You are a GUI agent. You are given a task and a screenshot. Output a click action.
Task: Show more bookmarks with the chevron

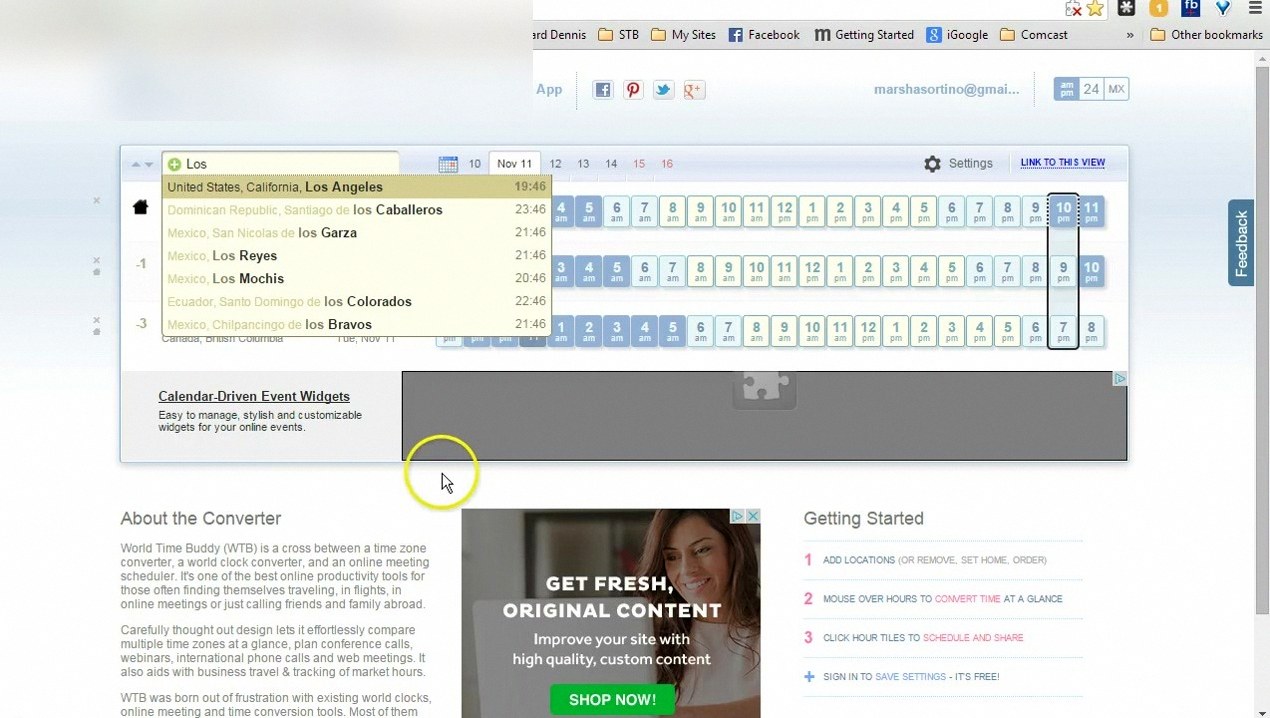pyautogui.click(x=1130, y=35)
